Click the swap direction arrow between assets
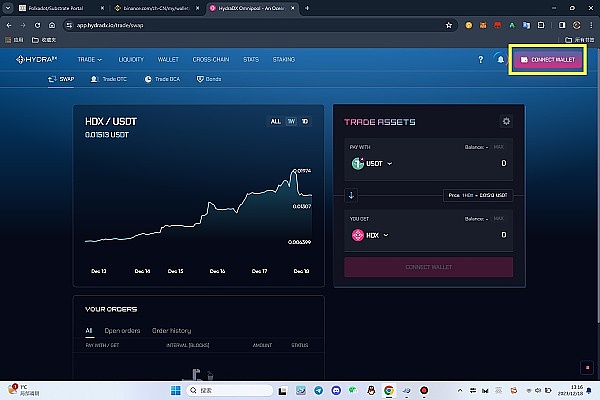 (351, 195)
